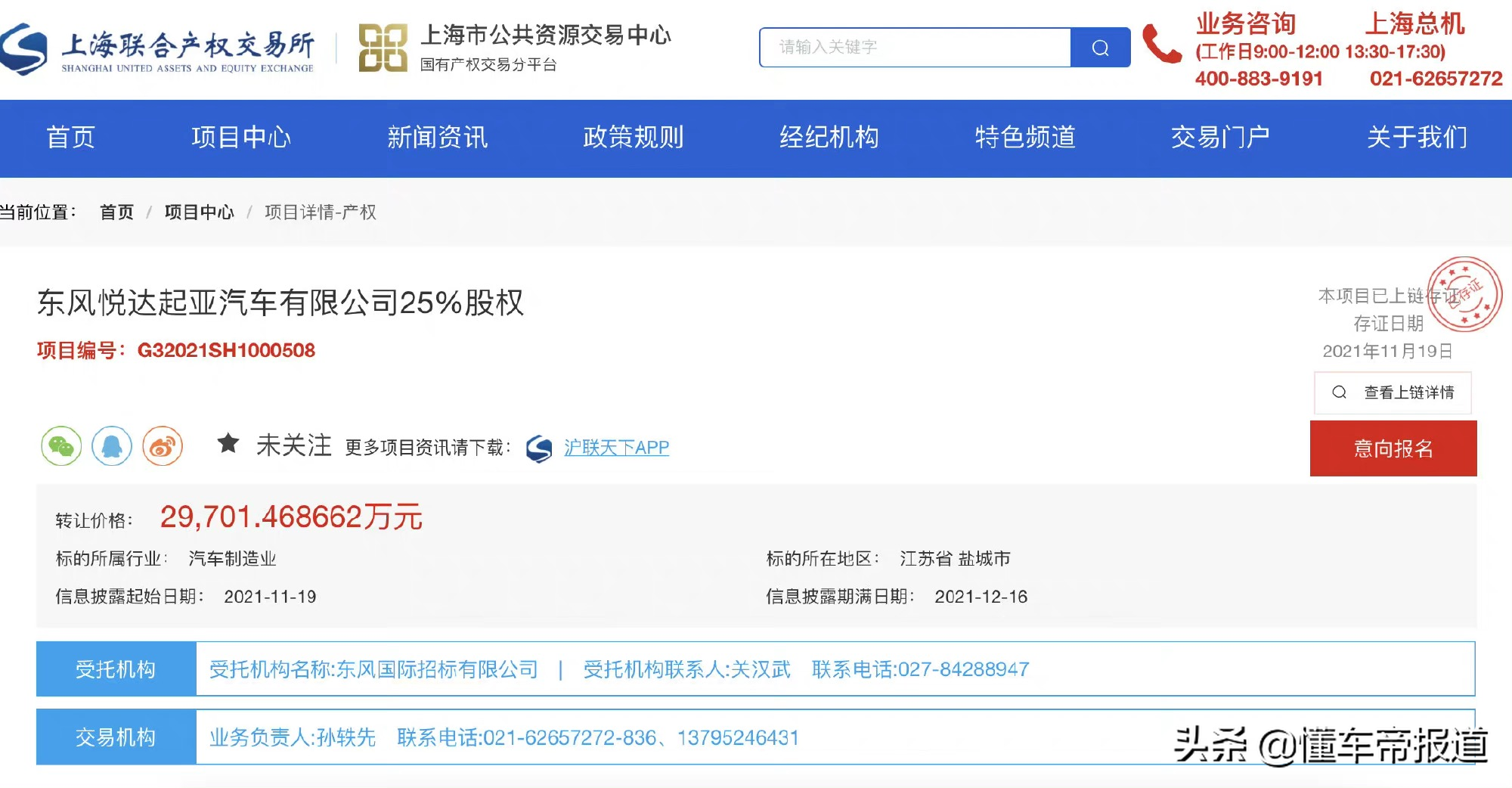Image resolution: width=1512 pixels, height=788 pixels.
Task: Click the blue search magnifier button
Action: click(1101, 48)
